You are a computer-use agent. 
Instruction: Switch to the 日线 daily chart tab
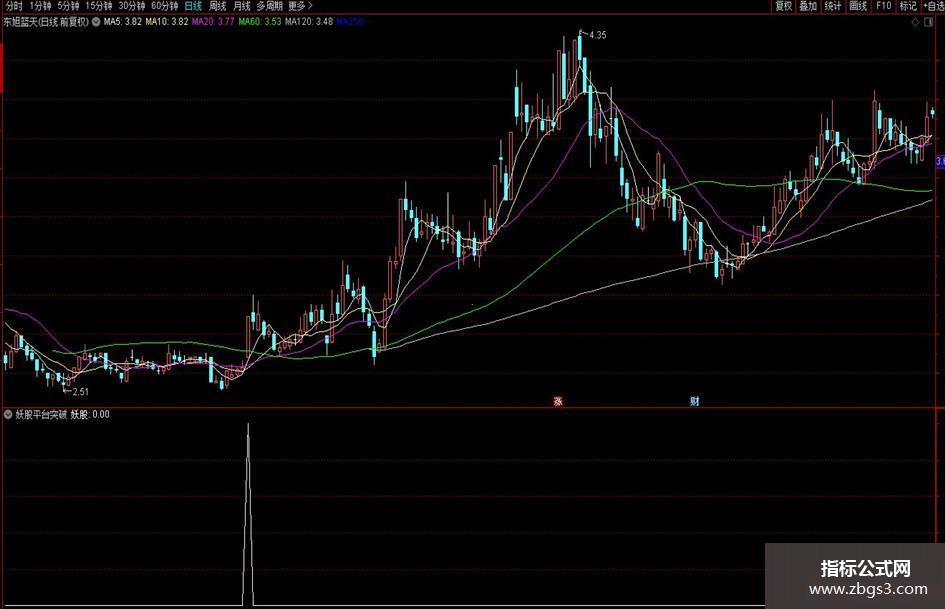click(193, 6)
